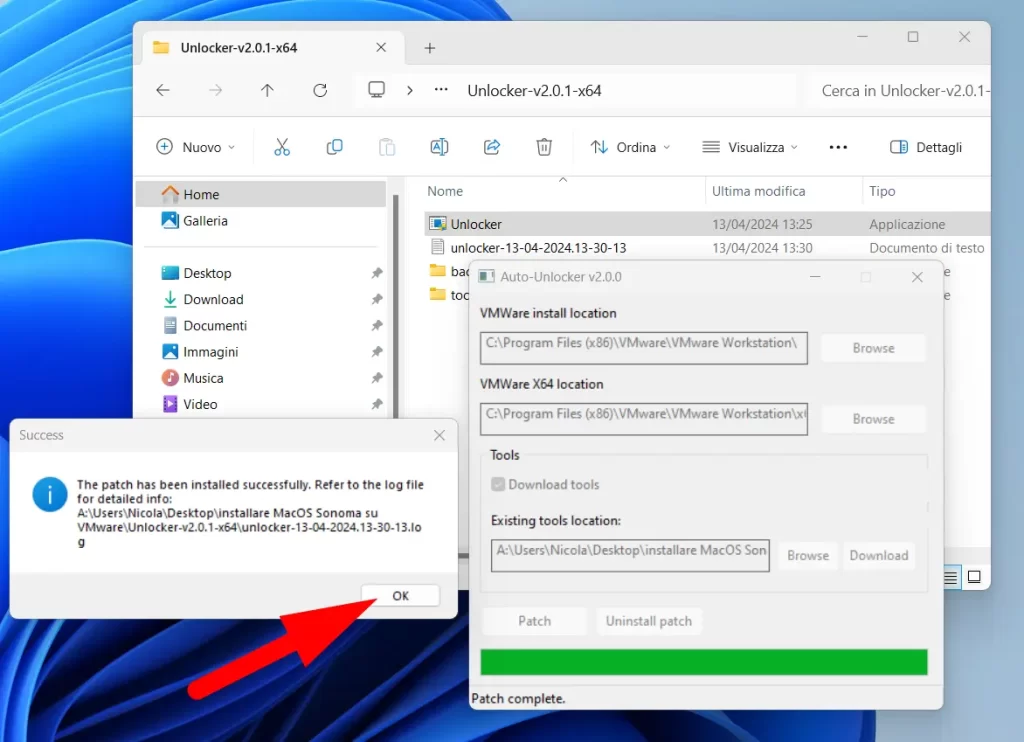Click the VMWare install location path field
Viewport: 1024px width, 742px height.
[643, 347]
